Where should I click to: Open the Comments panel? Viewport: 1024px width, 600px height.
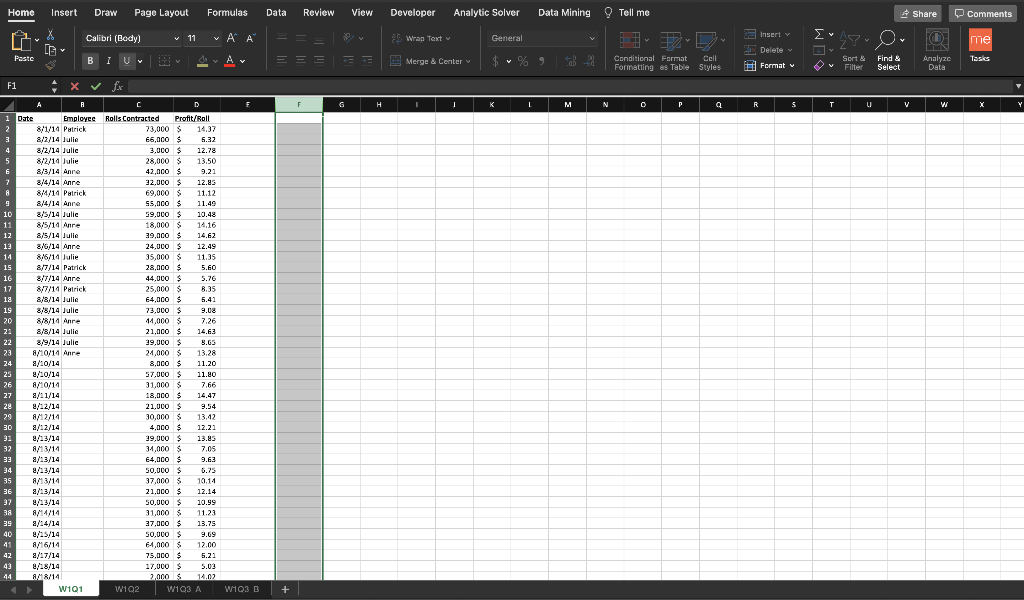coord(981,13)
